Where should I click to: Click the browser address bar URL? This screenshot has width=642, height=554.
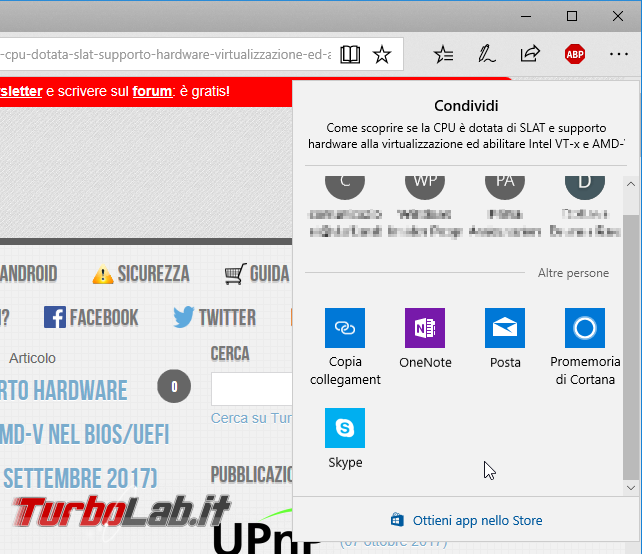point(166,54)
